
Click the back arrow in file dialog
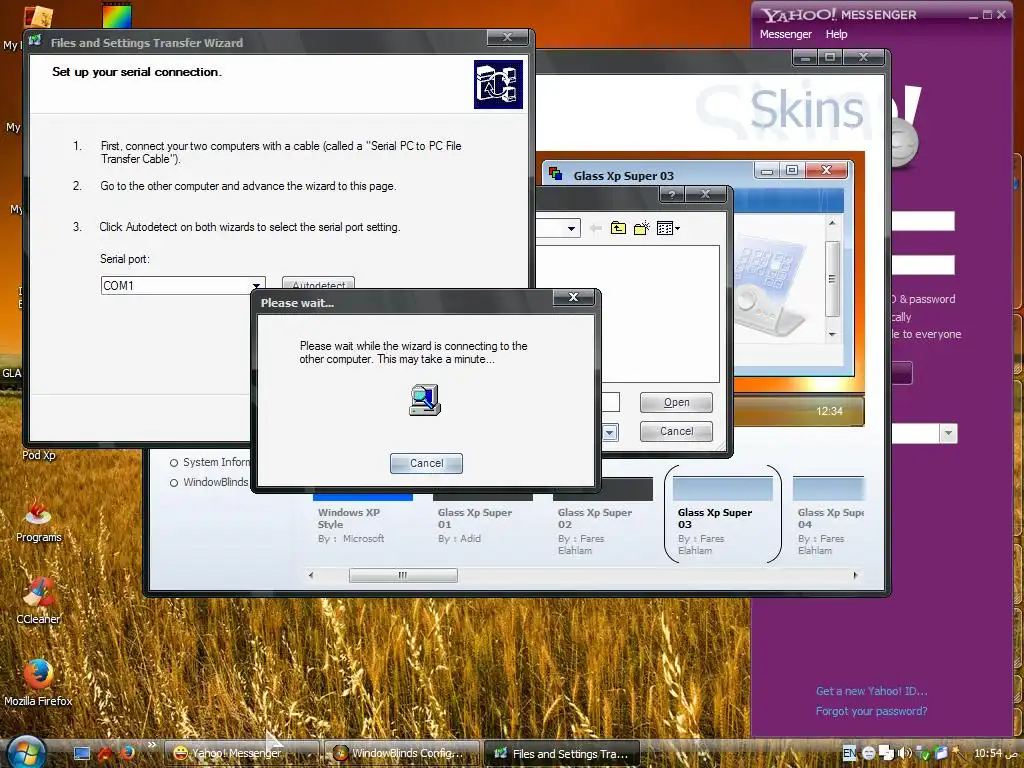(x=595, y=228)
